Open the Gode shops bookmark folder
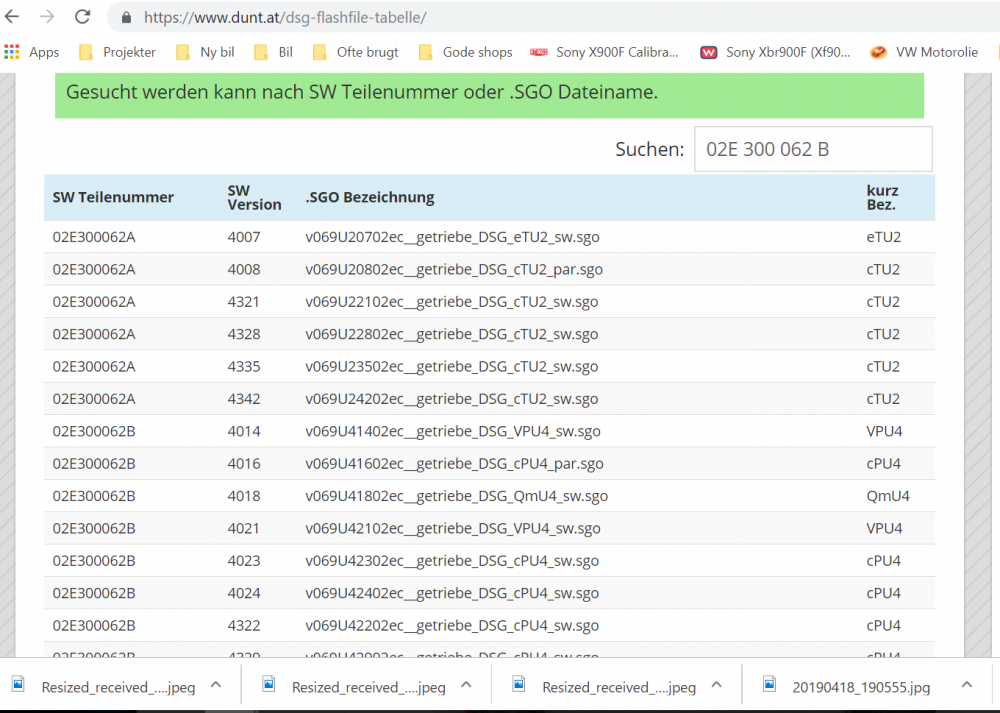 466,52
